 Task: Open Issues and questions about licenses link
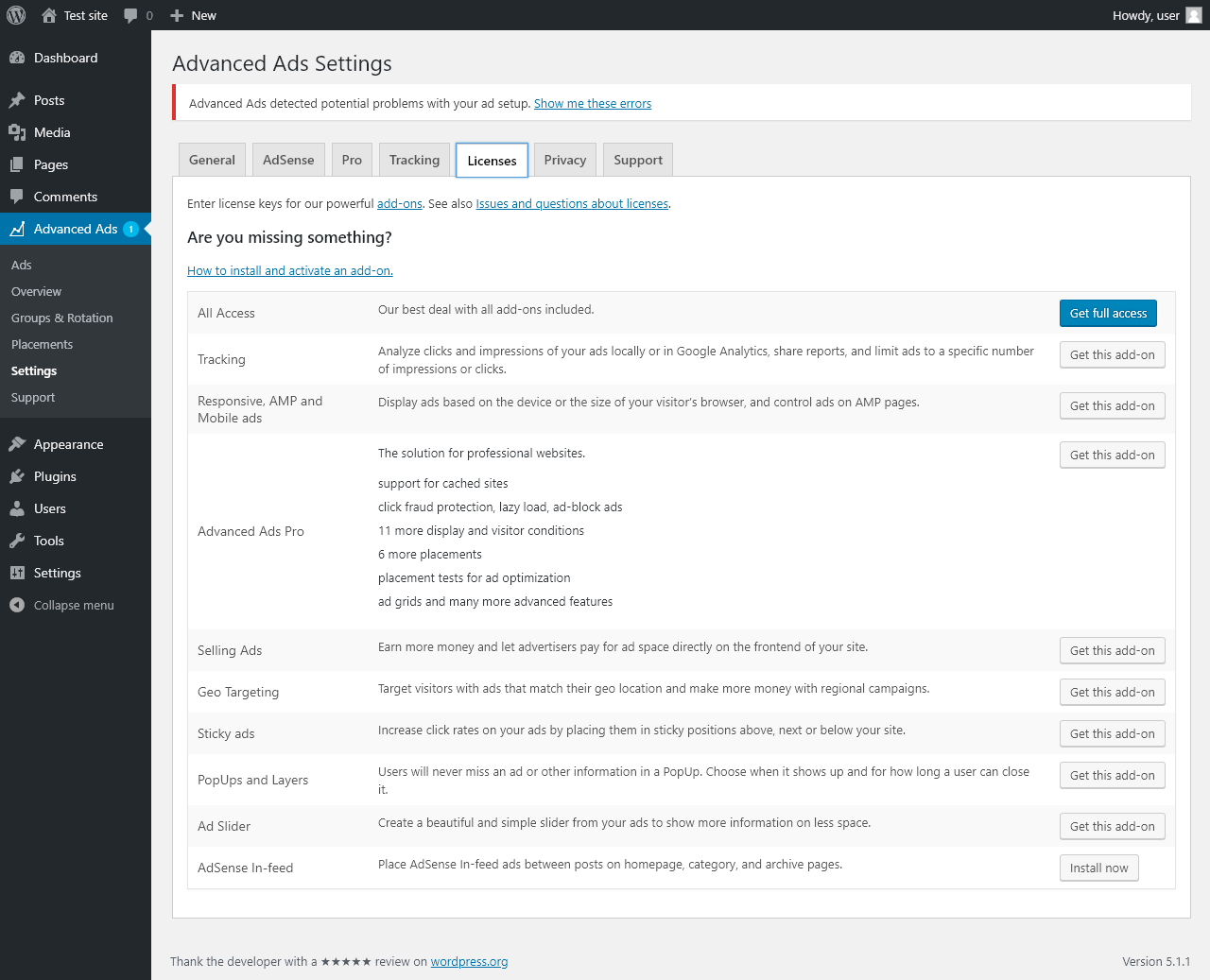click(572, 204)
